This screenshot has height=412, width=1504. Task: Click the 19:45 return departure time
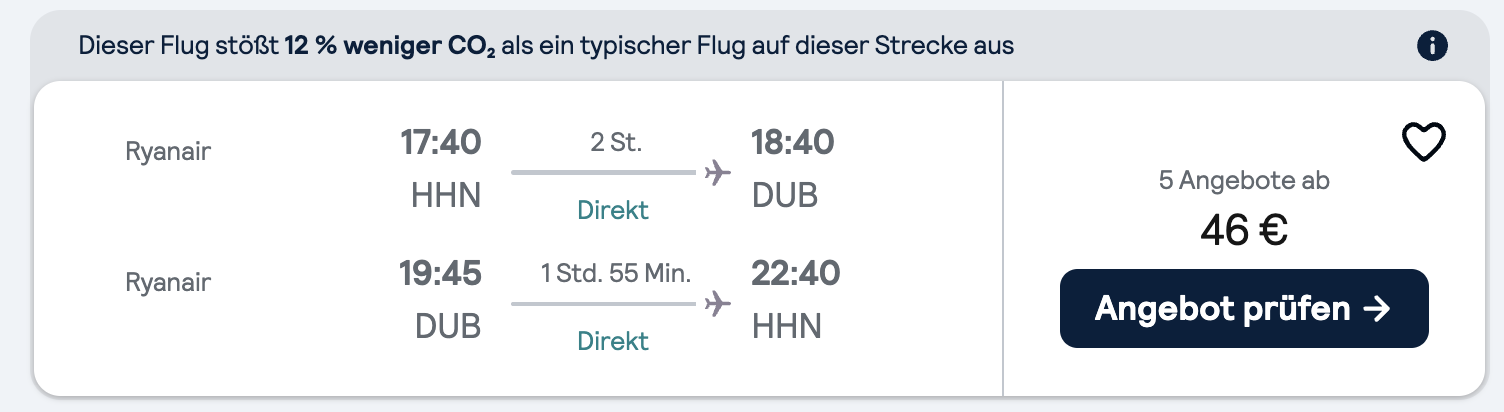pos(441,273)
